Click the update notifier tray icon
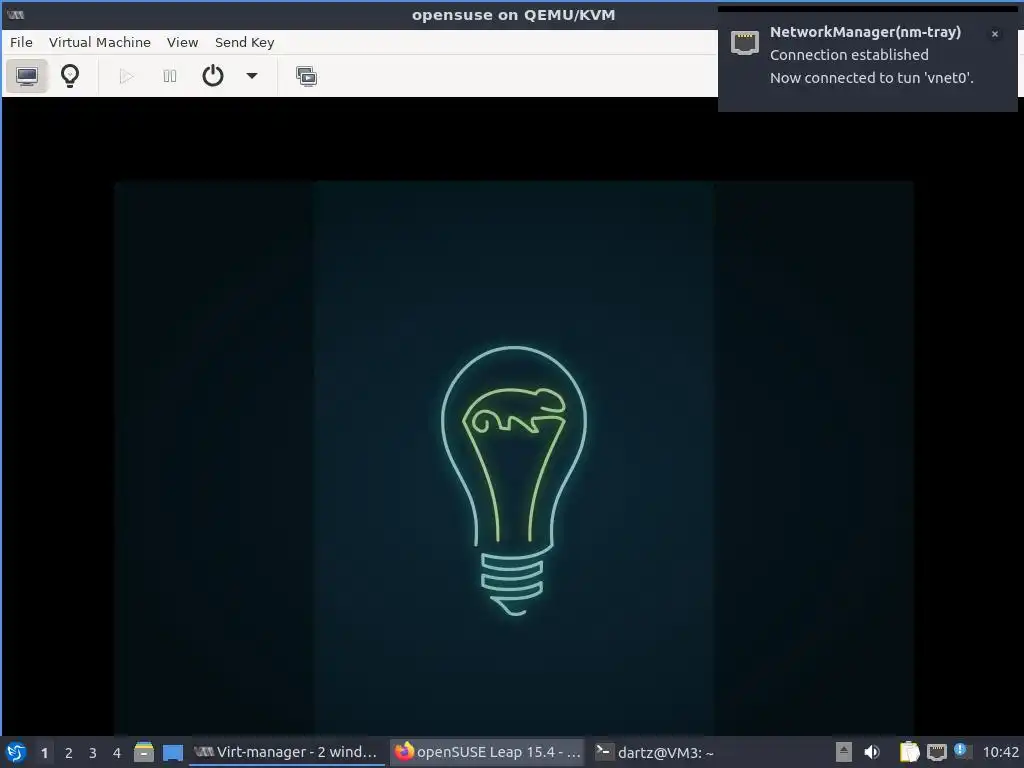This screenshot has height=768, width=1024. click(x=961, y=750)
